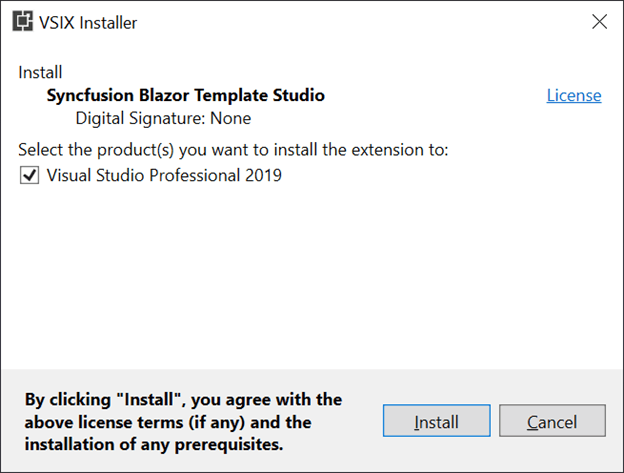Uncheck the Visual Studio Professional 2019 checkbox
624x473 pixels.
tap(29, 176)
